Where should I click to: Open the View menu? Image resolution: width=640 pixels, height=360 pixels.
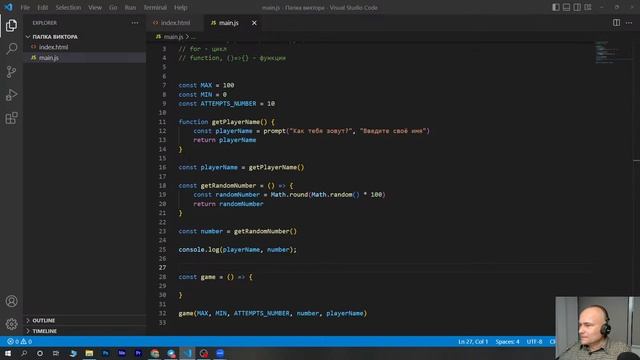[x=95, y=7]
